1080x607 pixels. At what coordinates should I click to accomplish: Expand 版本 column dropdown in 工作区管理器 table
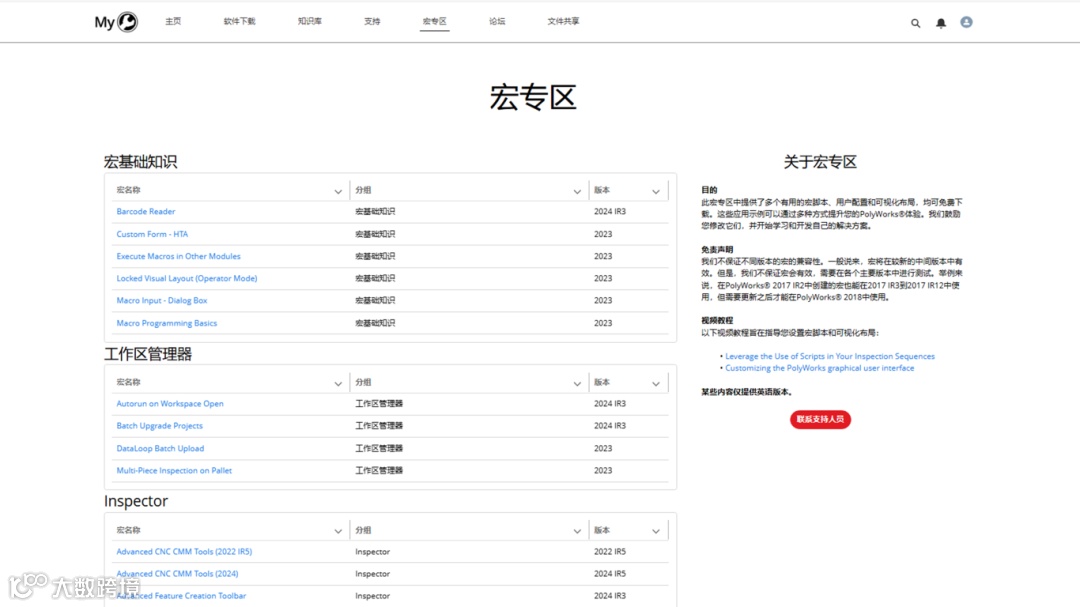(656, 384)
